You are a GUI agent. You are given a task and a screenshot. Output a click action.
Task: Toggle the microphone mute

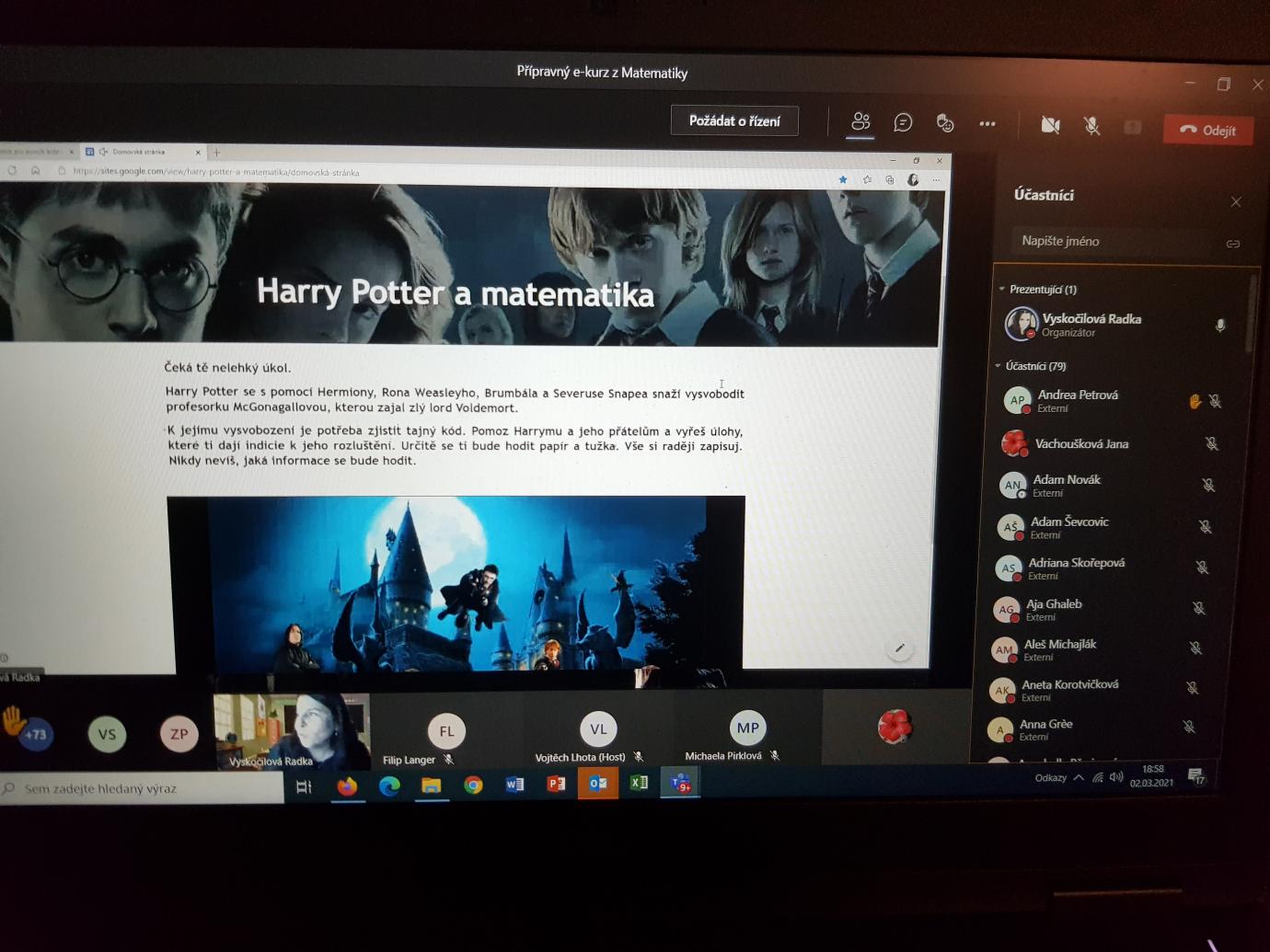click(x=1091, y=126)
